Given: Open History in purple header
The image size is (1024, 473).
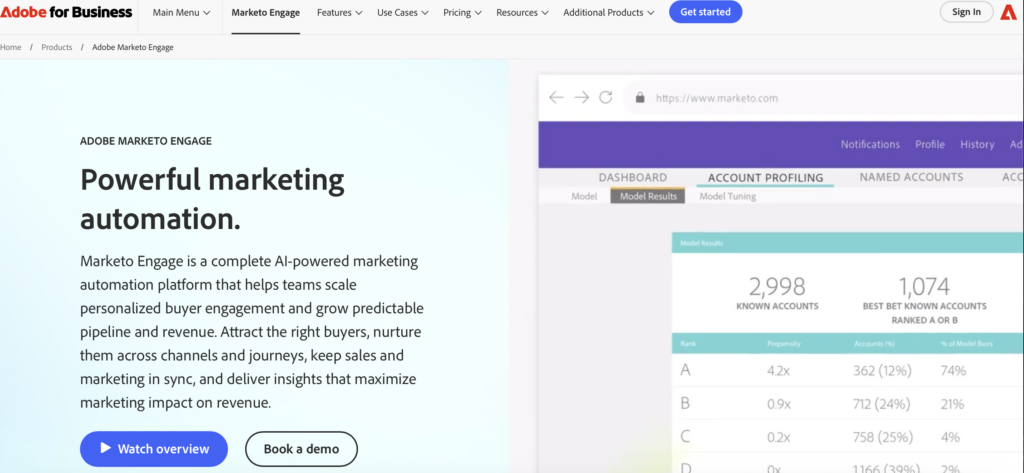Looking at the screenshot, I should click(977, 144).
